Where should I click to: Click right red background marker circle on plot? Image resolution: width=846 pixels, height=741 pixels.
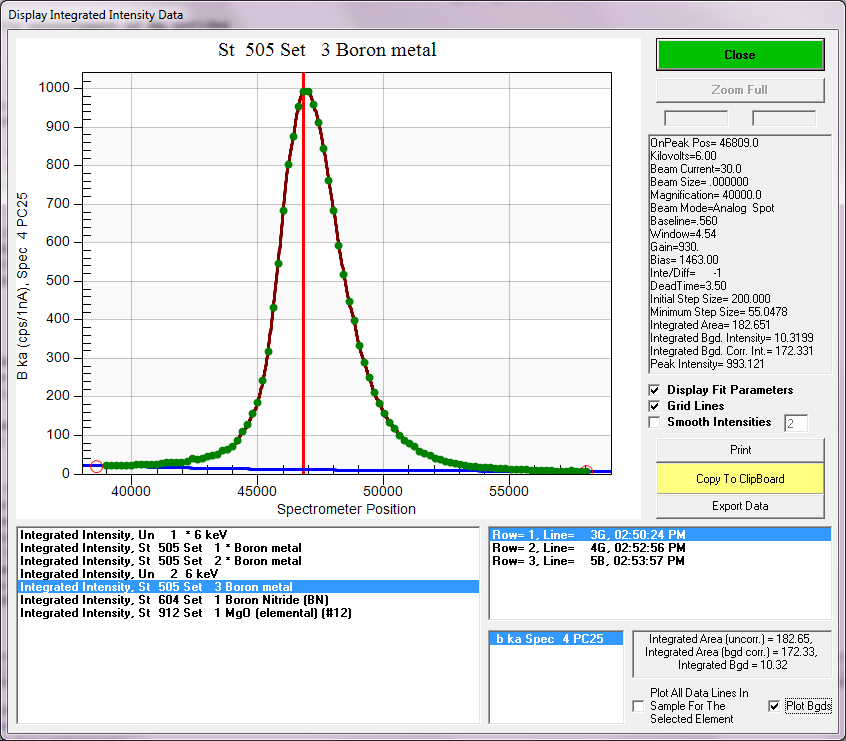pos(586,470)
